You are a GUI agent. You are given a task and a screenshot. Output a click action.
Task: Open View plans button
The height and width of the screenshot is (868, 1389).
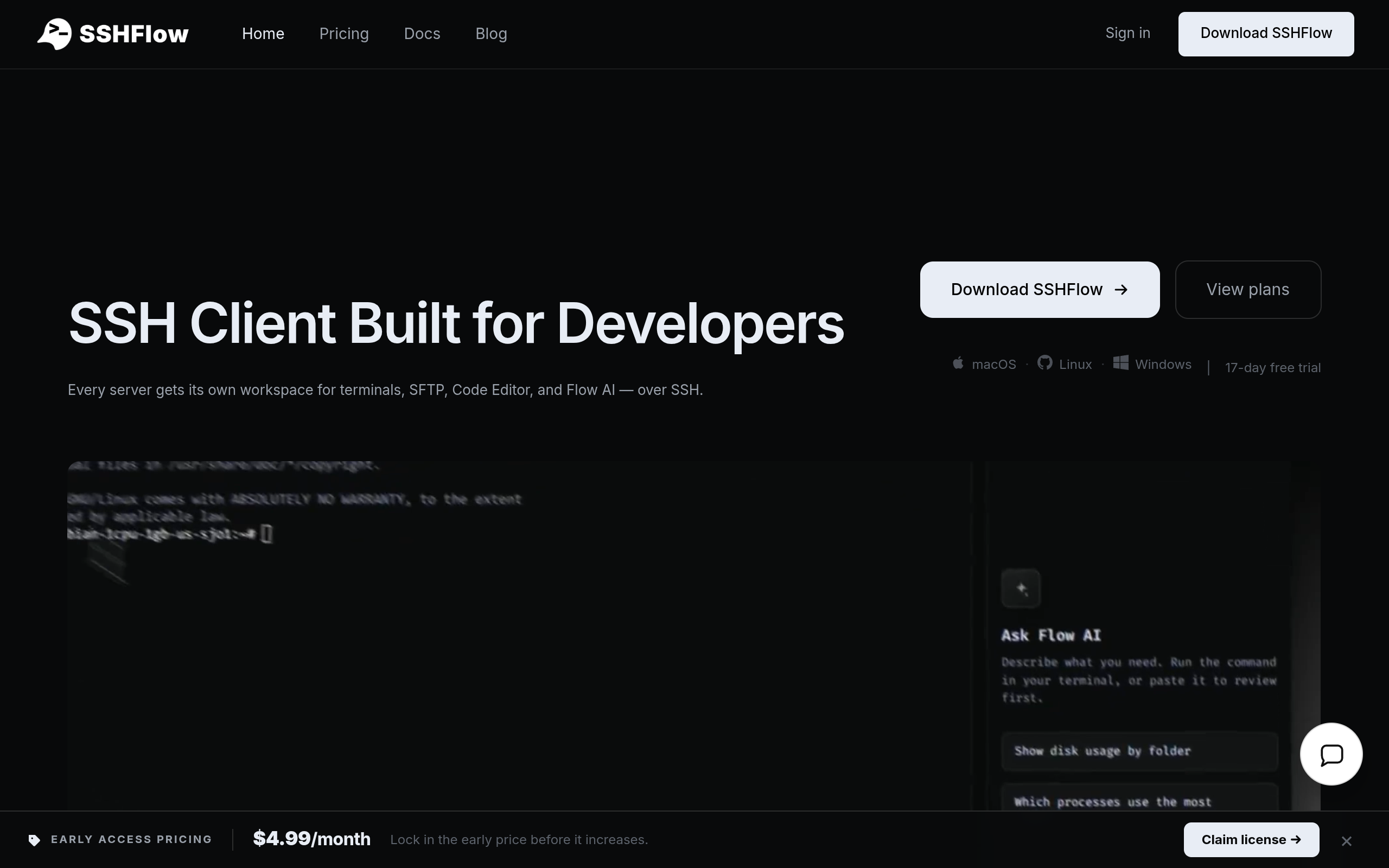coord(1248,289)
